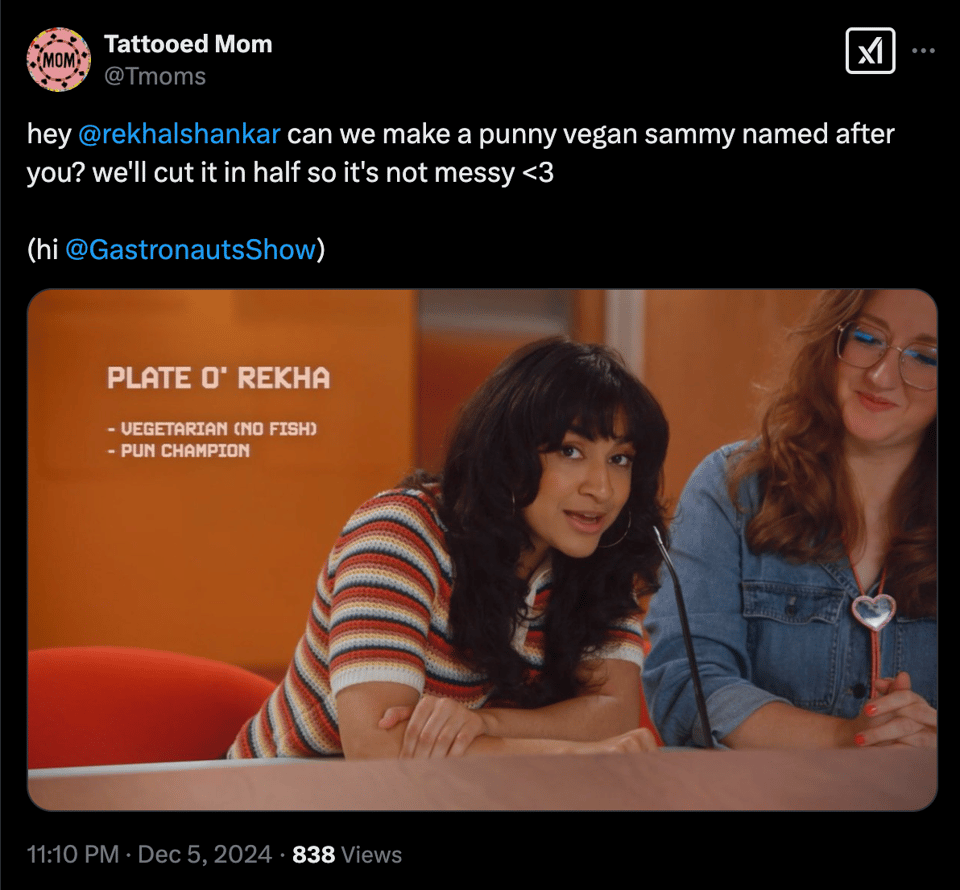Click the 'VEGETARIAN (NO FISH)' line in image
Viewport: 960px width, 890px height.
coord(212,428)
